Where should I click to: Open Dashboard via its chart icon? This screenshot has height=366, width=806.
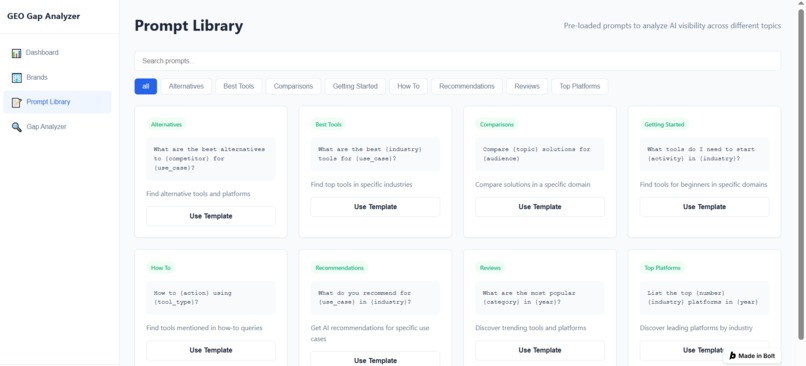[x=16, y=53]
